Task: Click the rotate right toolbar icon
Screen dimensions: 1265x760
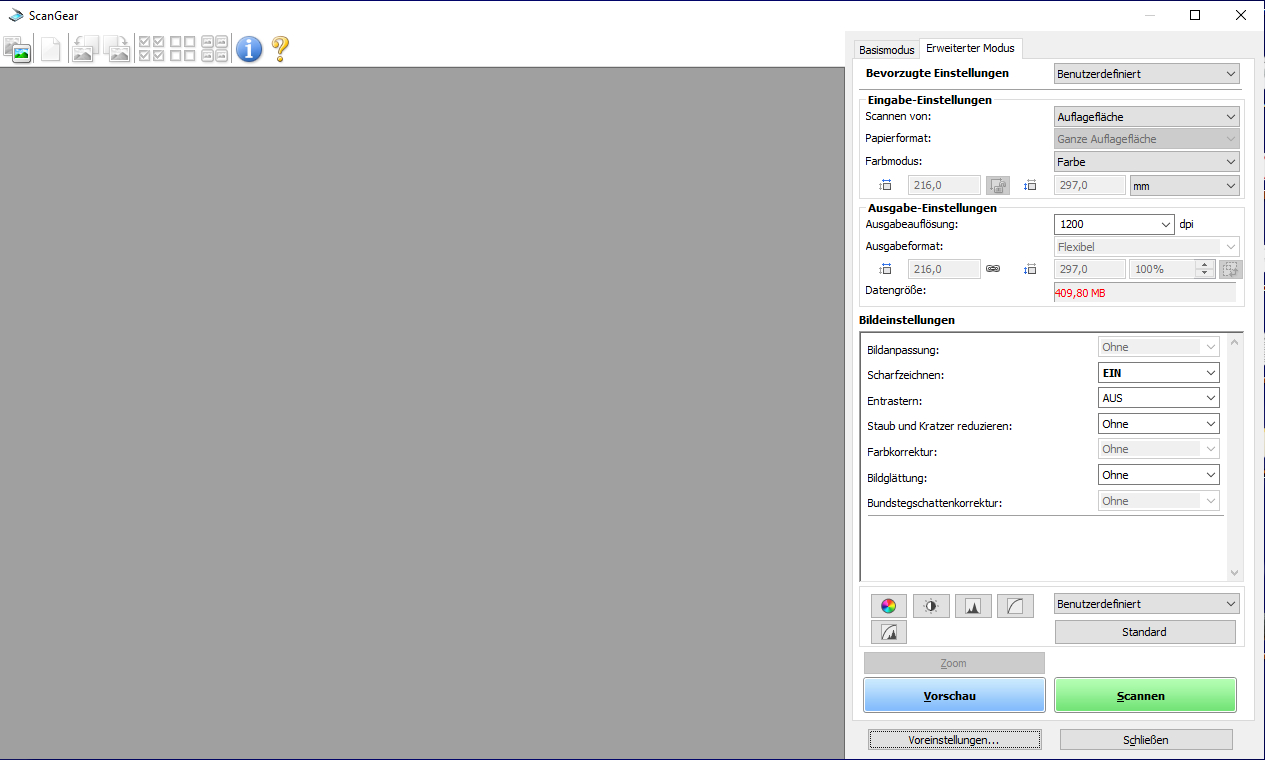Action: (117, 48)
